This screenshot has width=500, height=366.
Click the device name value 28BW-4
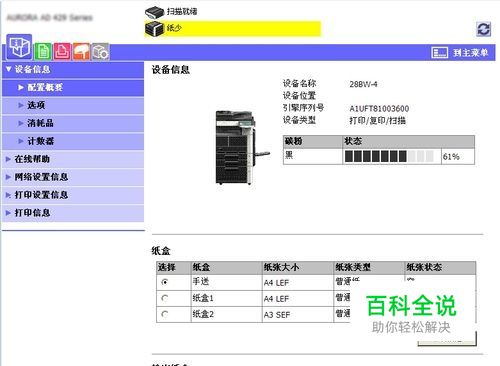tap(363, 84)
